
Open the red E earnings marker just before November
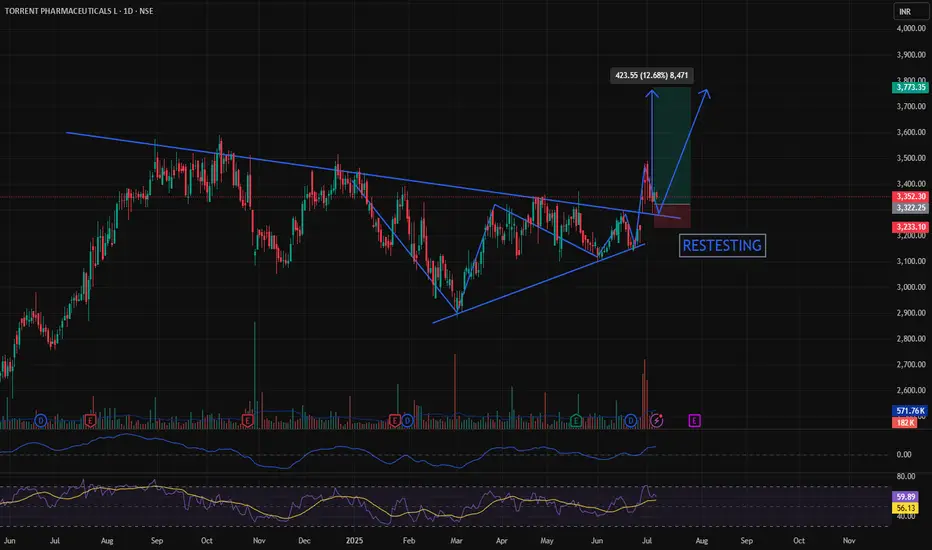pyautogui.click(x=247, y=421)
